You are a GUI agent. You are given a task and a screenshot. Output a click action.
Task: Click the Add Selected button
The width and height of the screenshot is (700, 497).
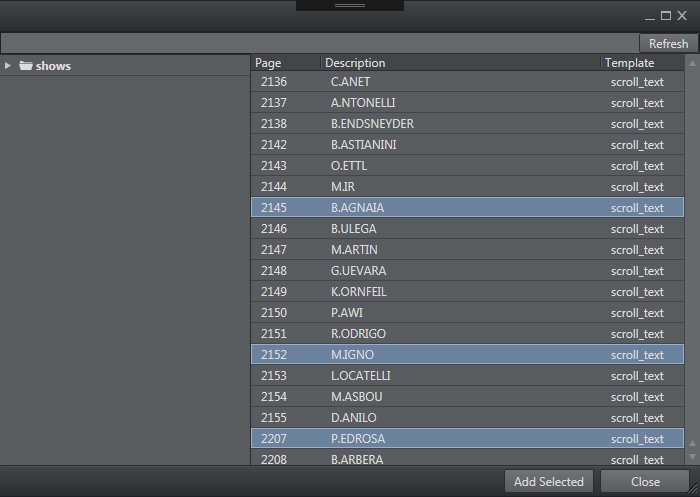(549, 481)
